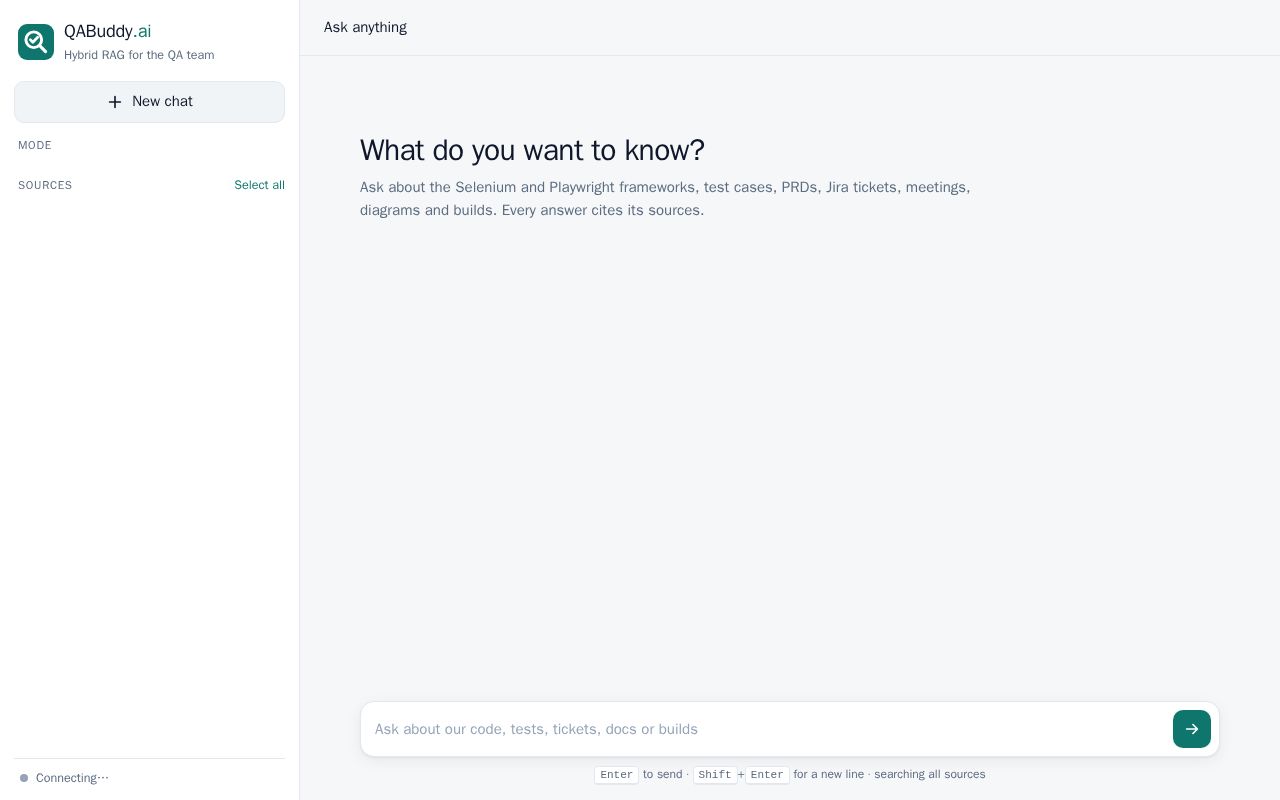This screenshot has height=800, width=1280.
Task: Click the "searching all sources" hint text
Action: pos(930,774)
